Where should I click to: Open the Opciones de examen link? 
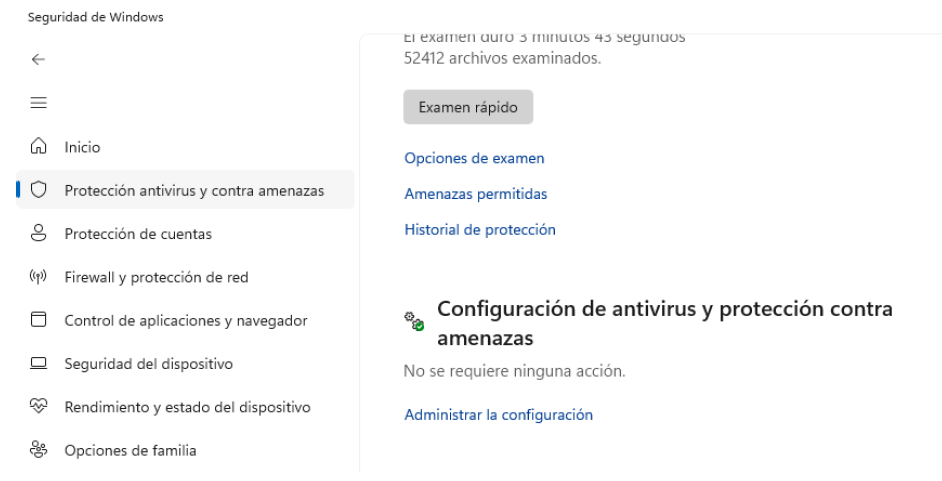click(x=474, y=158)
